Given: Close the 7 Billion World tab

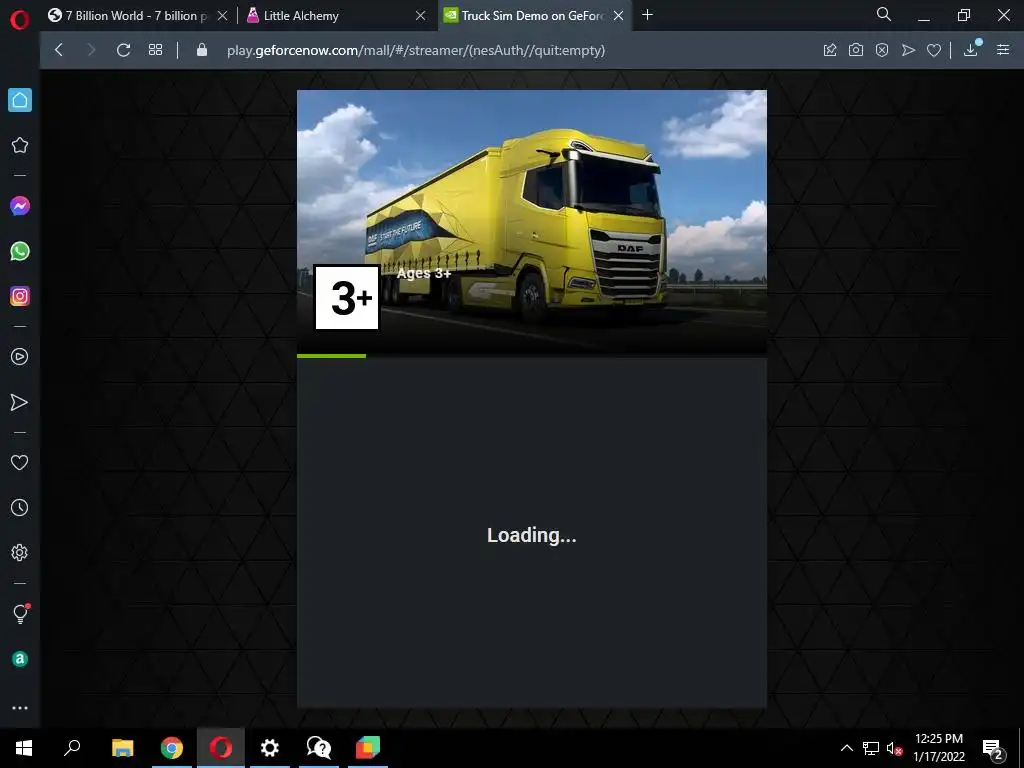Looking at the screenshot, I should coord(222,16).
